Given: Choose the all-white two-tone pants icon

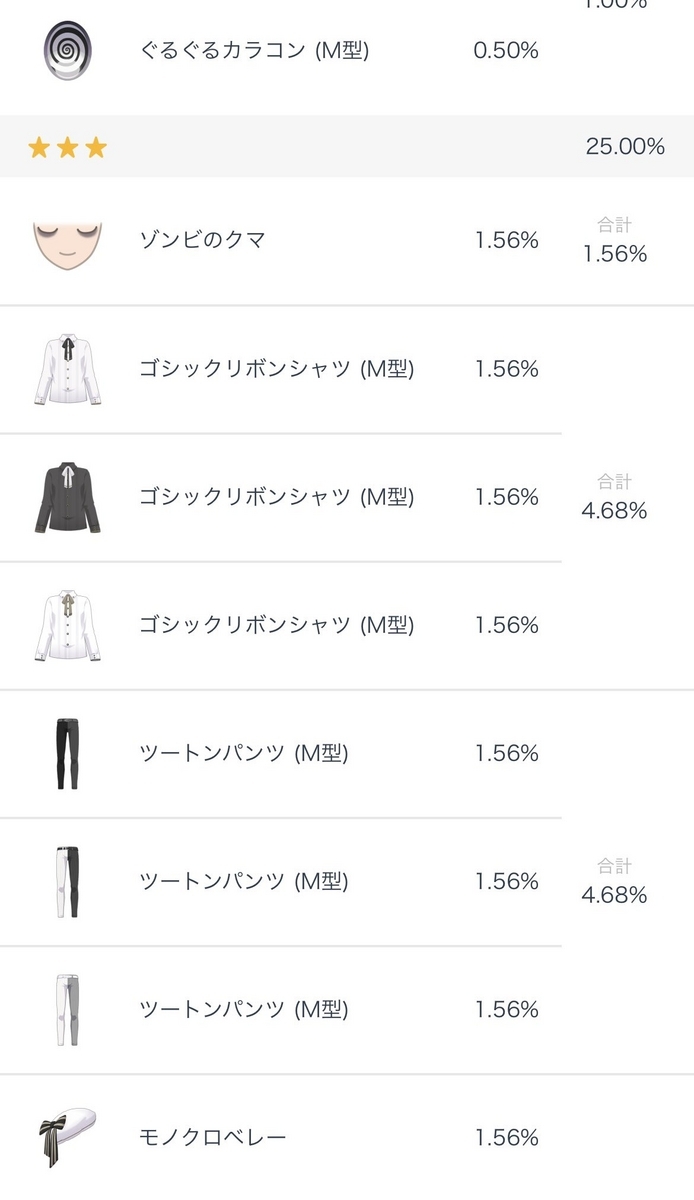Looking at the screenshot, I should pos(67,1009).
